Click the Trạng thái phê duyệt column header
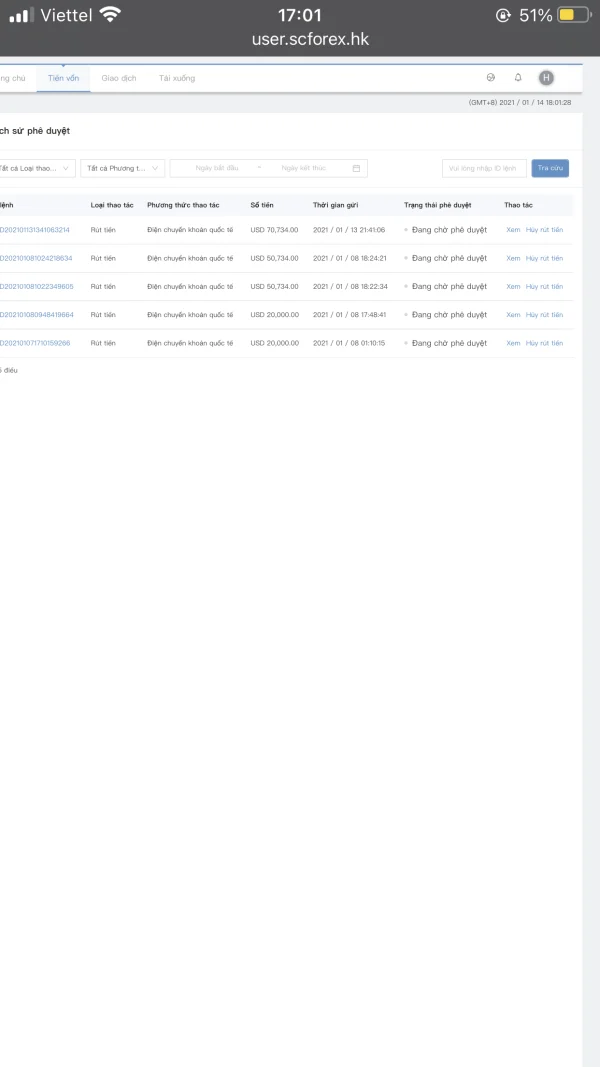 (x=437, y=205)
